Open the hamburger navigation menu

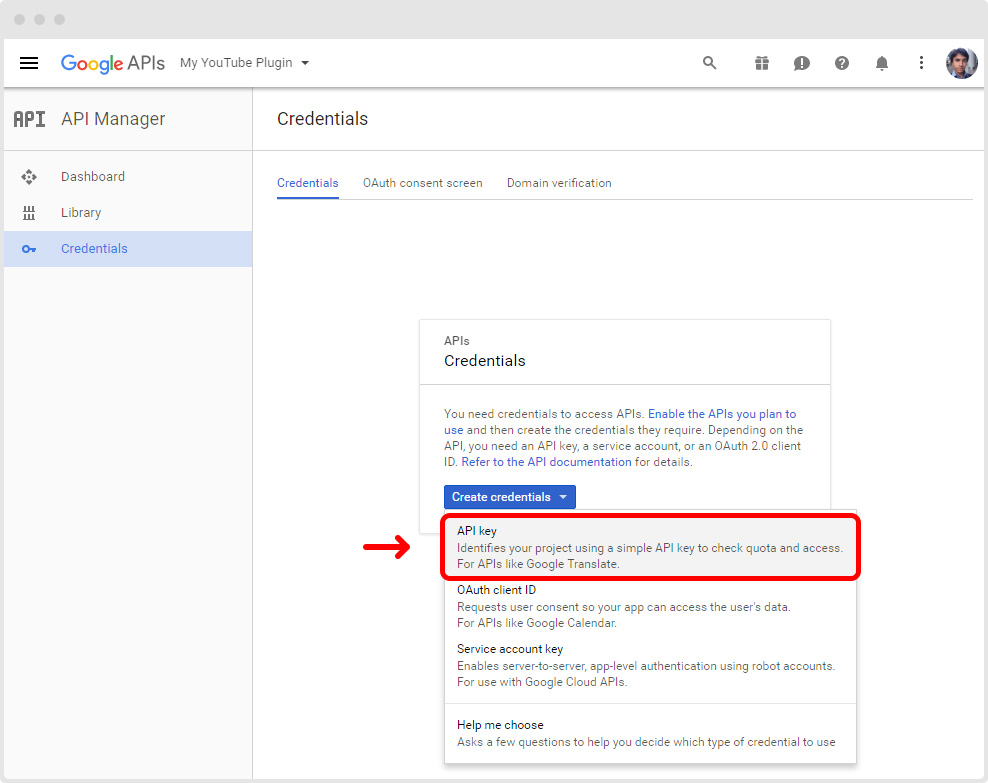pyautogui.click(x=29, y=63)
